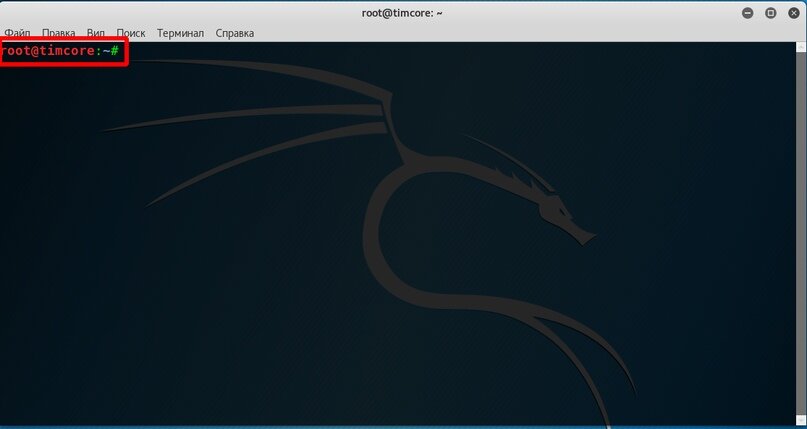Click the window title root@timcore: ~

pyautogui.click(x=402, y=13)
